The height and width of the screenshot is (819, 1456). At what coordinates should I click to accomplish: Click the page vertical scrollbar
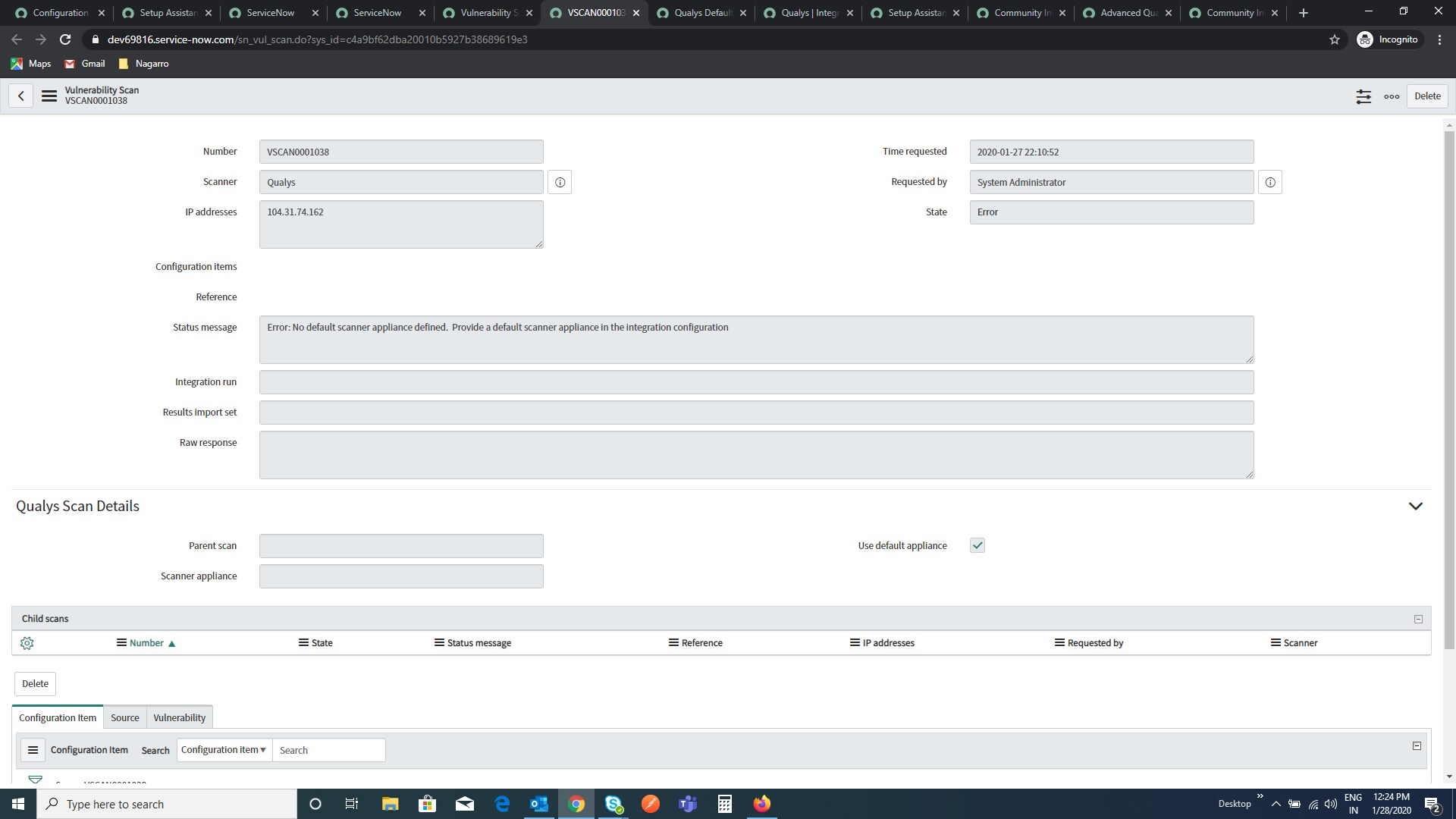point(1449,388)
